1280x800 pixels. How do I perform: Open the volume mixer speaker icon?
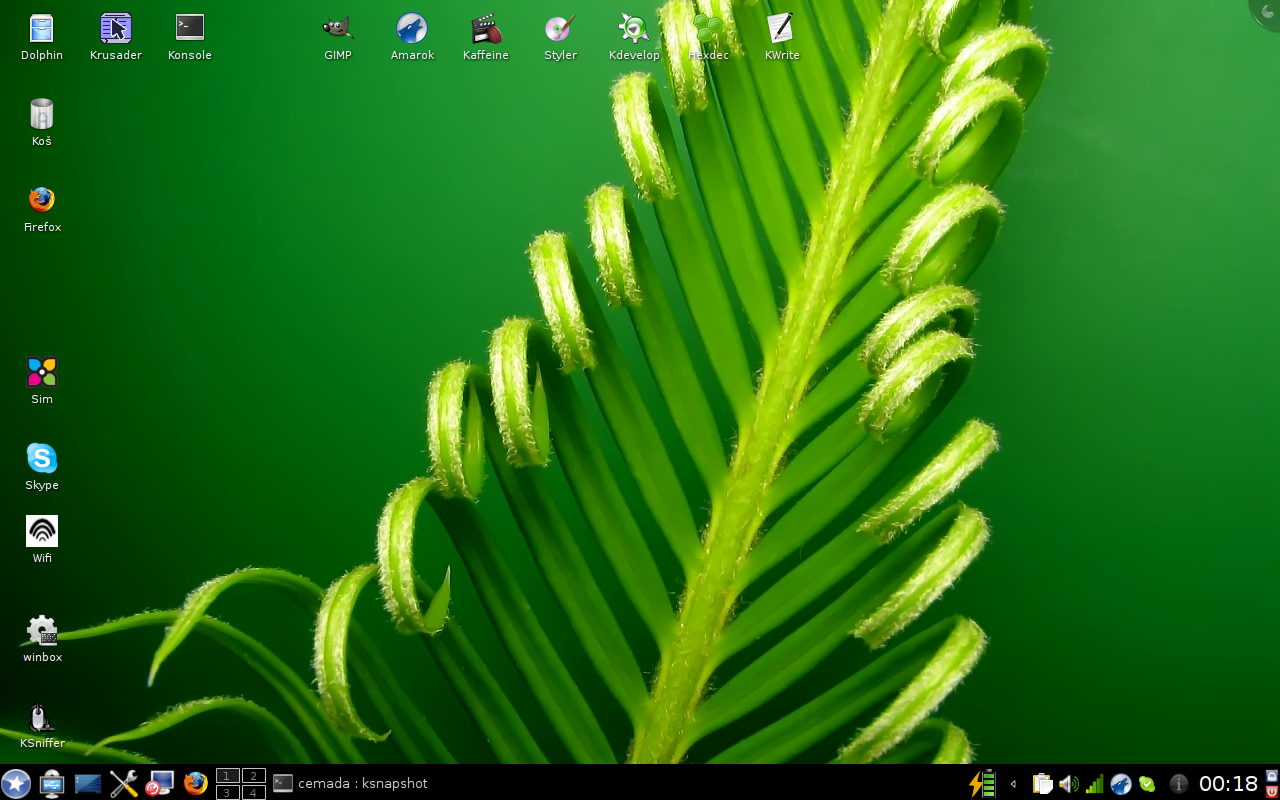click(1068, 784)
